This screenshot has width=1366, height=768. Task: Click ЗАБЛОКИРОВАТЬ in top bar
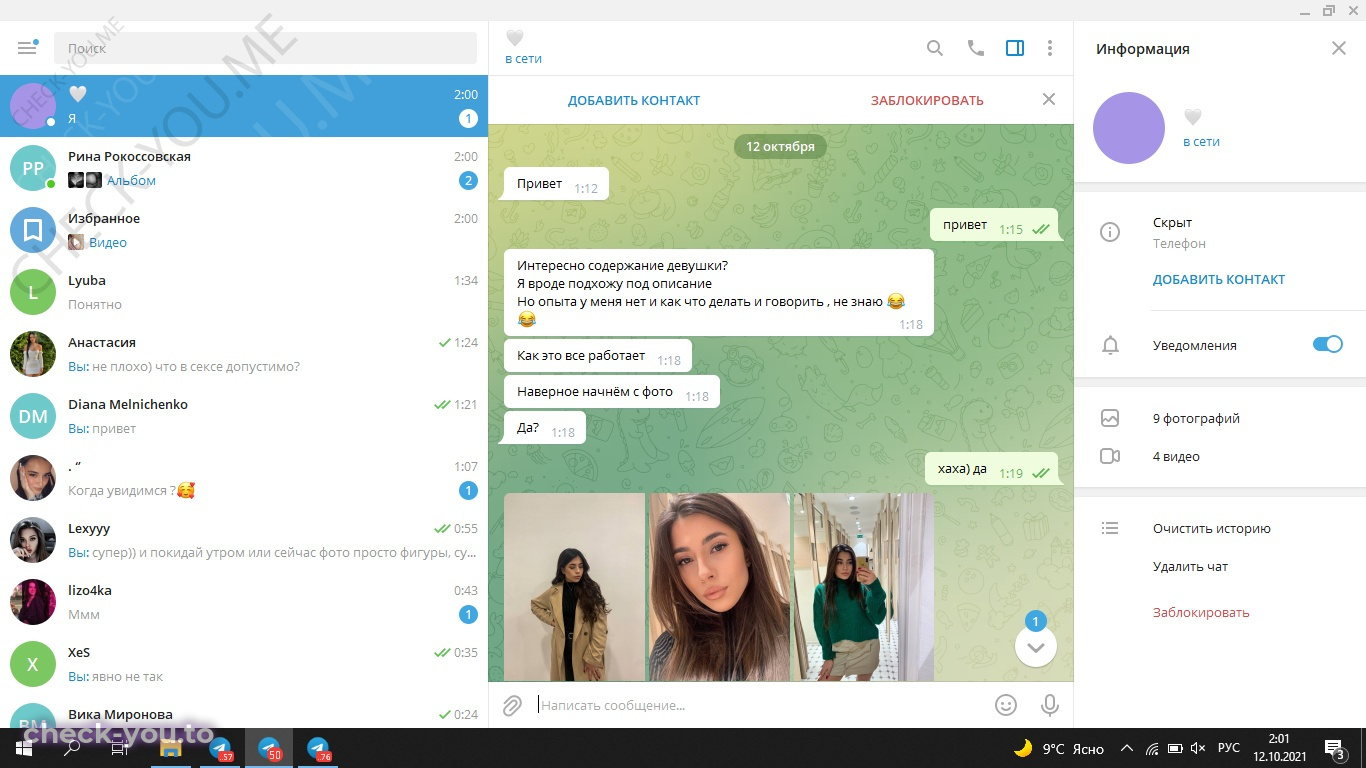click(x=927, y=100)
